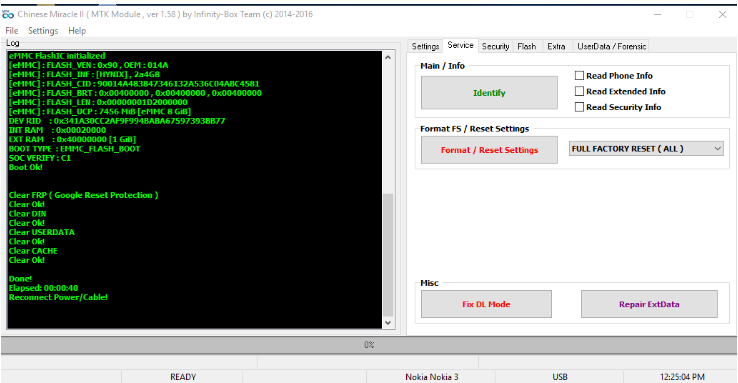Click the 'EXT RAM' log line
738x383 pixels.
pos(72,139)
